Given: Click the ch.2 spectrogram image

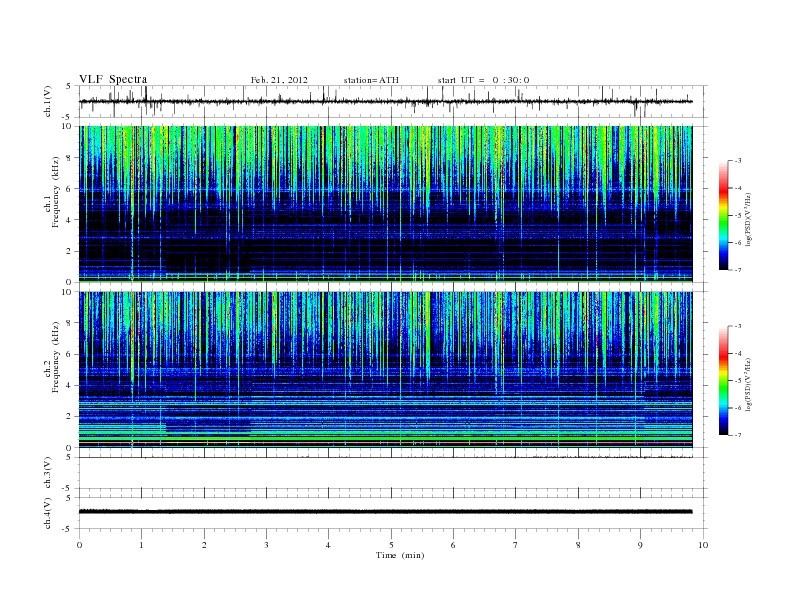Looking at the screenshot, I should coord(385,370).
